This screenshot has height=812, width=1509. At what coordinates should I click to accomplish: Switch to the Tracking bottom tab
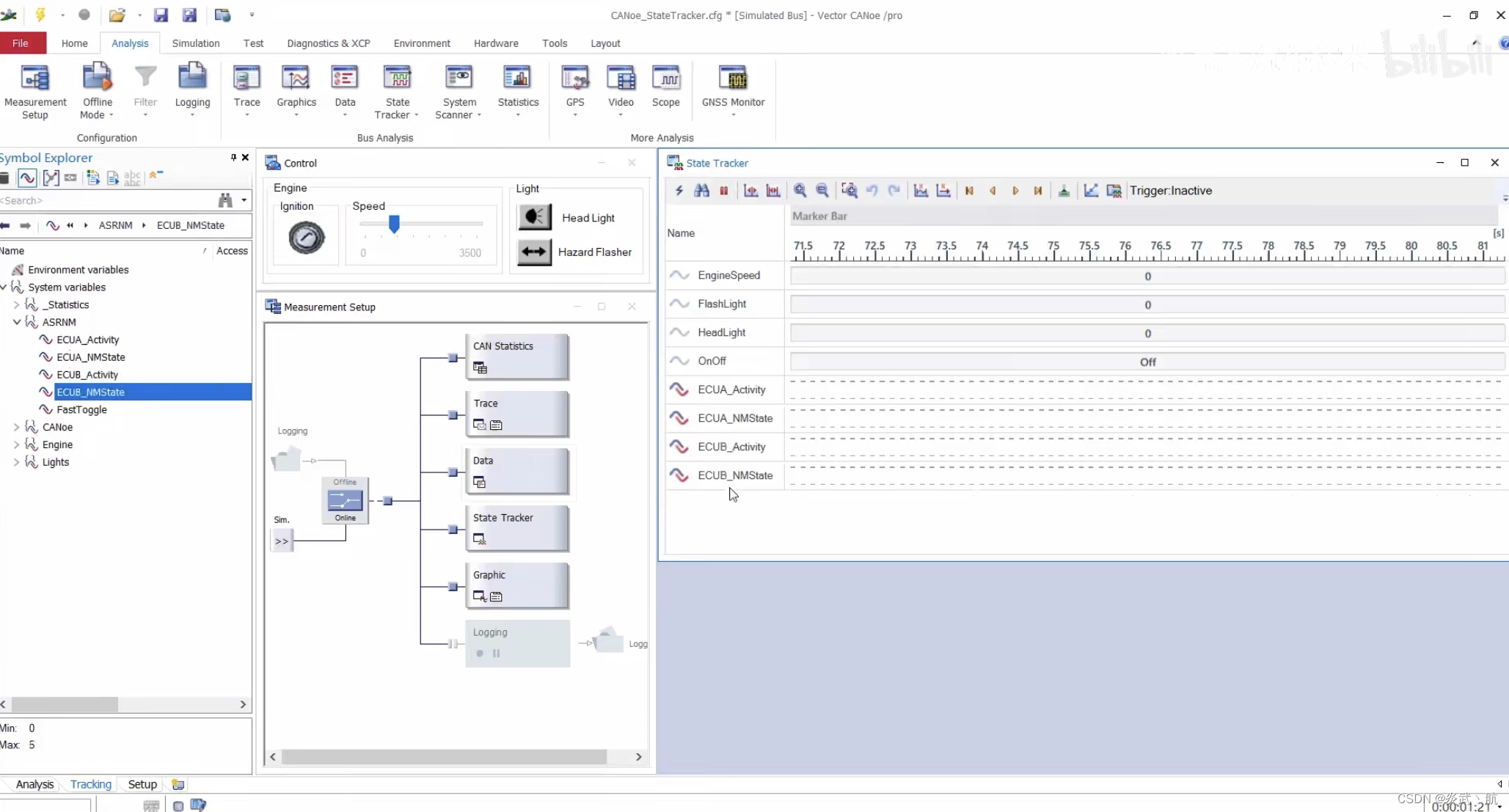[90, 784]
